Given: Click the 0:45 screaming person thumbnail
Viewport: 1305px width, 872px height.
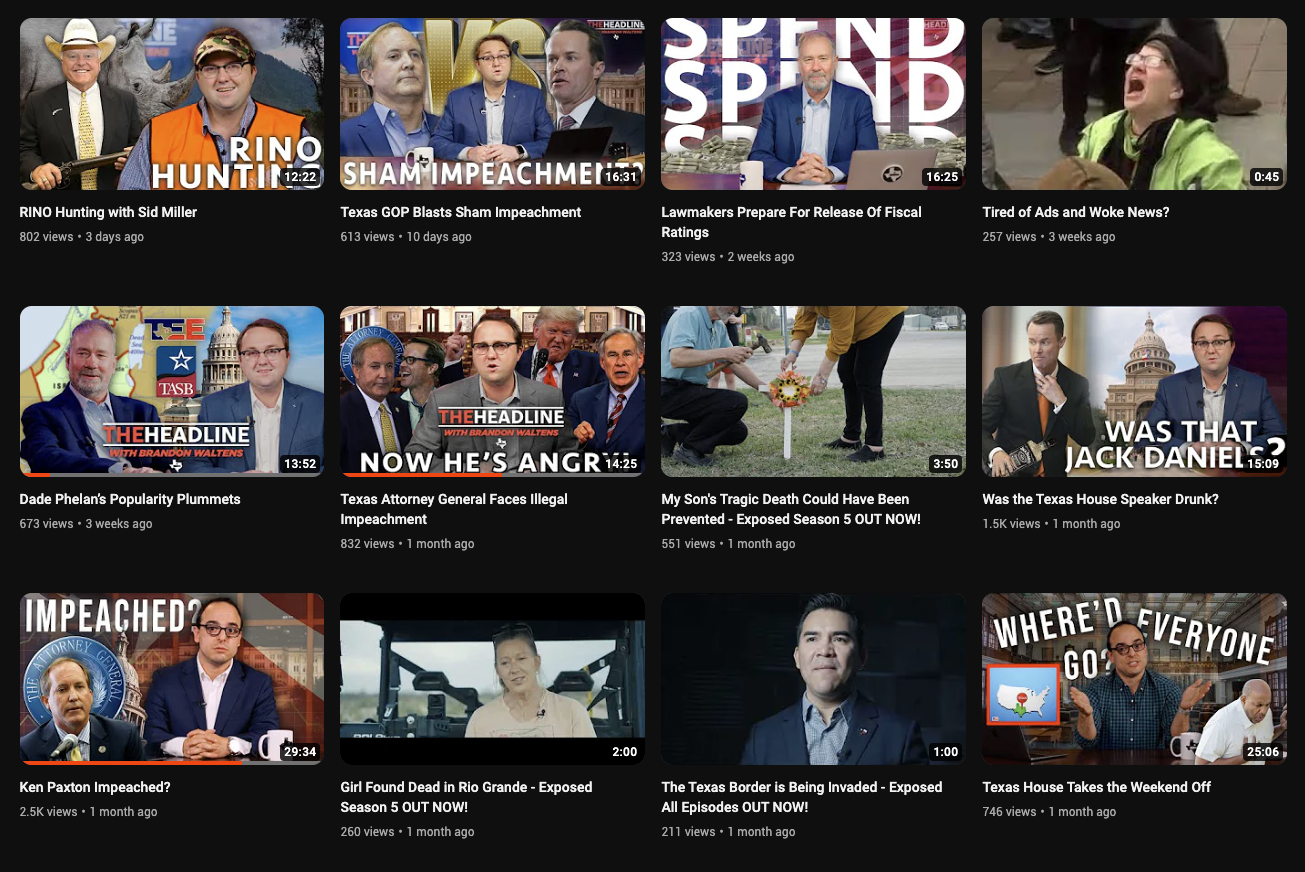Looking at the screenshot, I should coord(1134,104).
